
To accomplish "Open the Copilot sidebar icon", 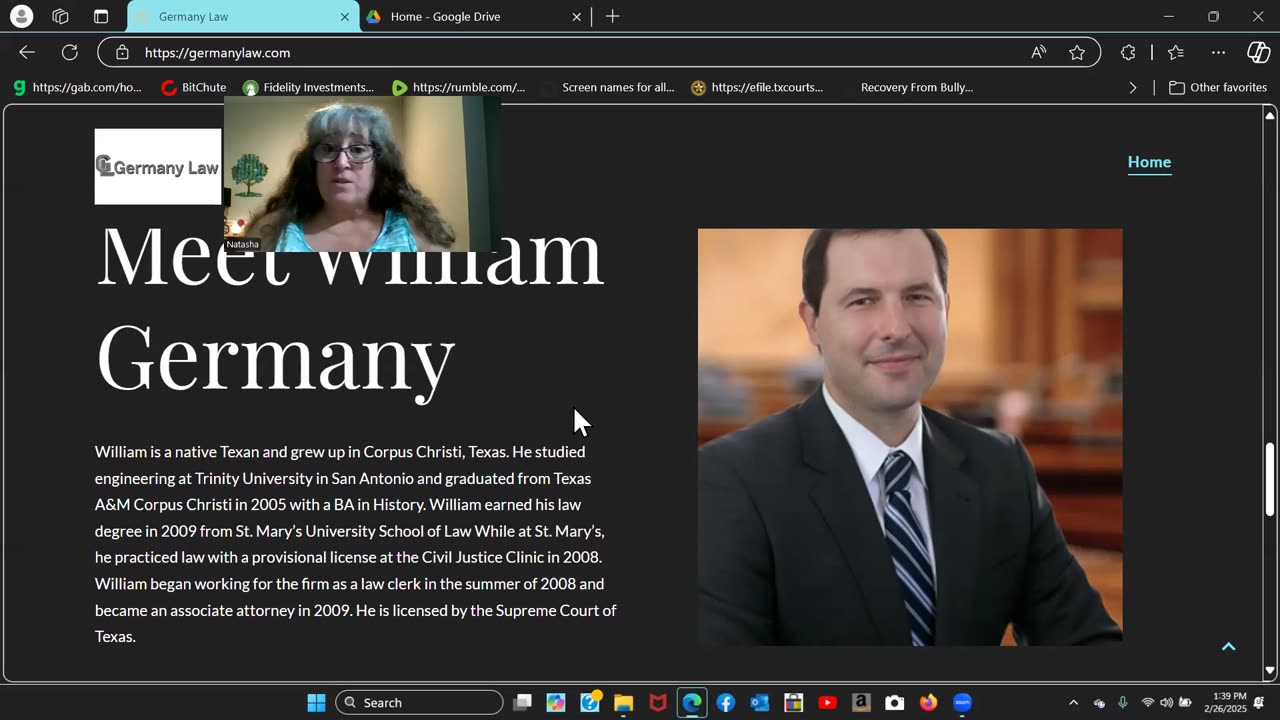I will point(1259,52).
